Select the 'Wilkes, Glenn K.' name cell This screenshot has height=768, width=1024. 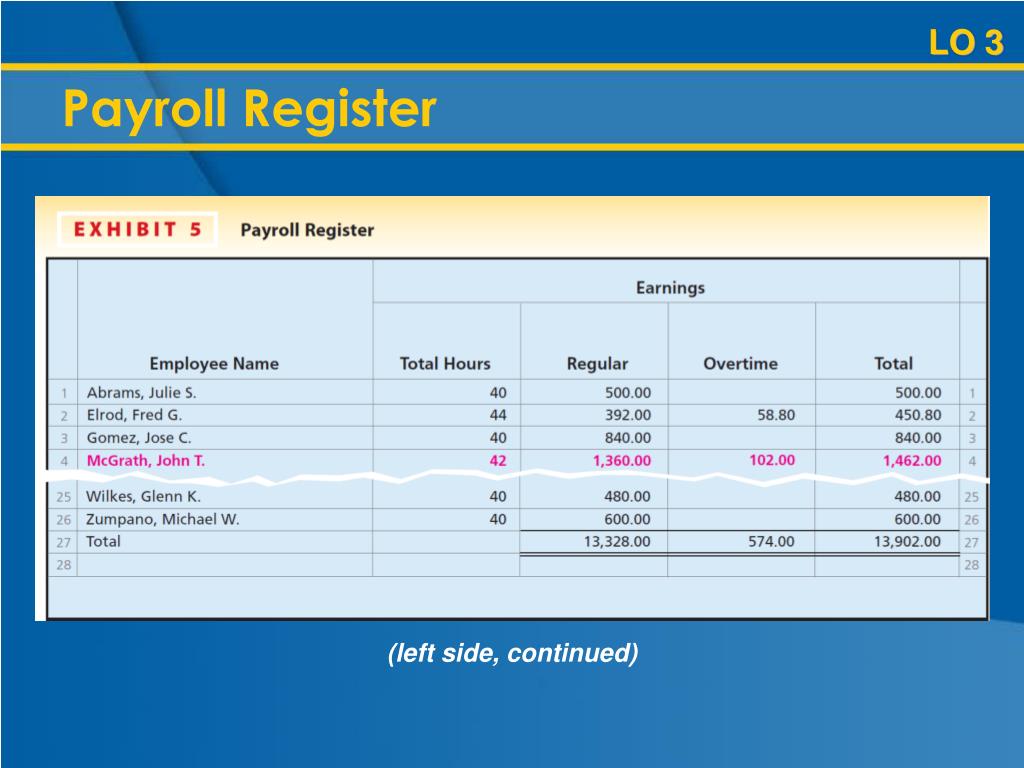143,496
